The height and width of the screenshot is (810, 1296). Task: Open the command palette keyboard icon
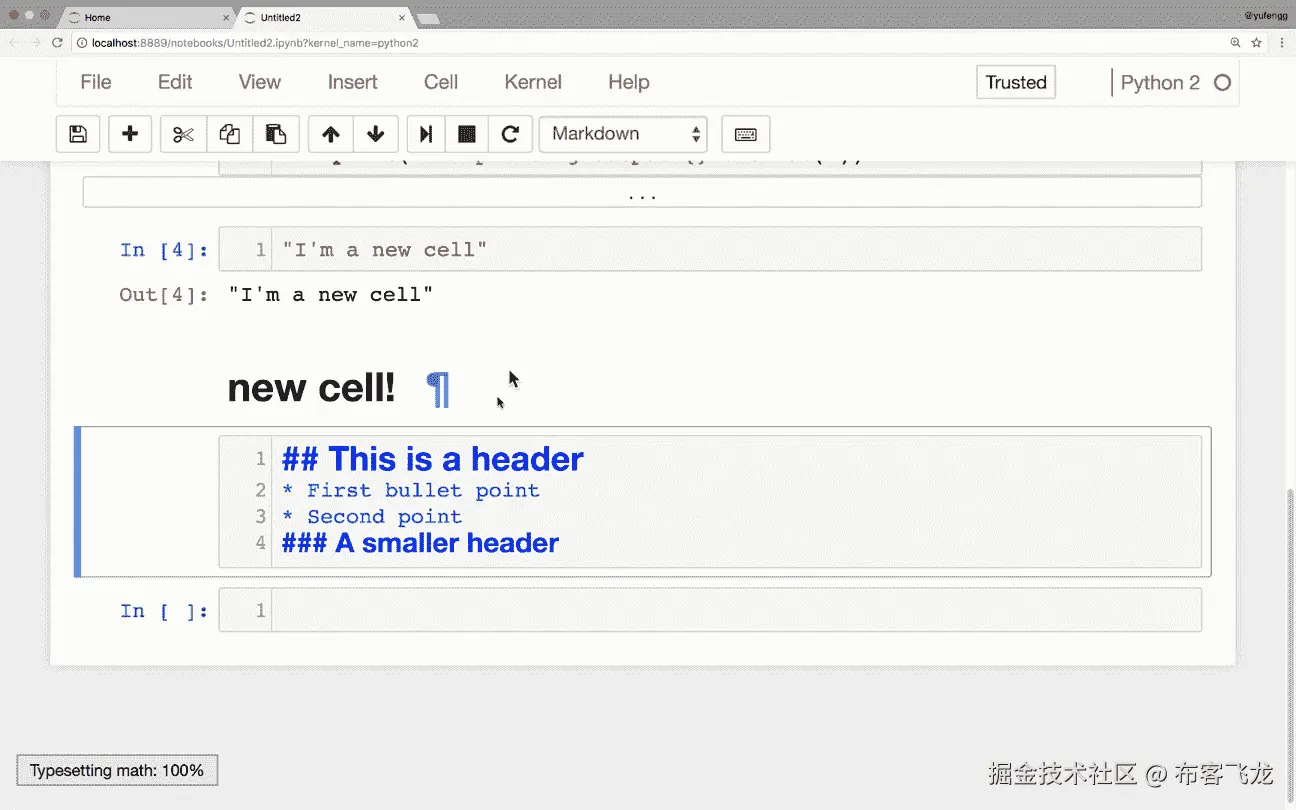click(x=746, y=134)
